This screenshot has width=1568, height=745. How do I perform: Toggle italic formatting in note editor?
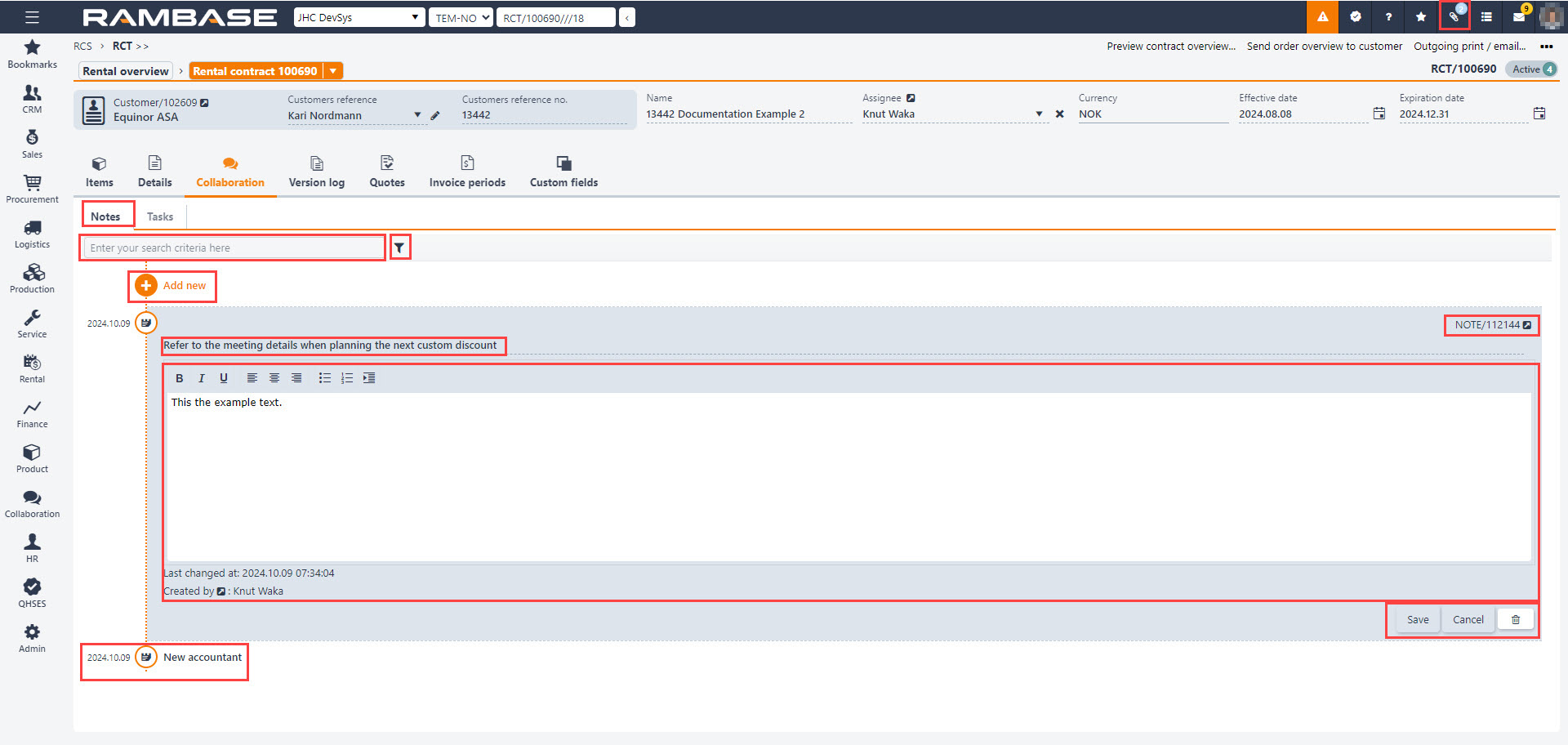(x=201, y=378)
